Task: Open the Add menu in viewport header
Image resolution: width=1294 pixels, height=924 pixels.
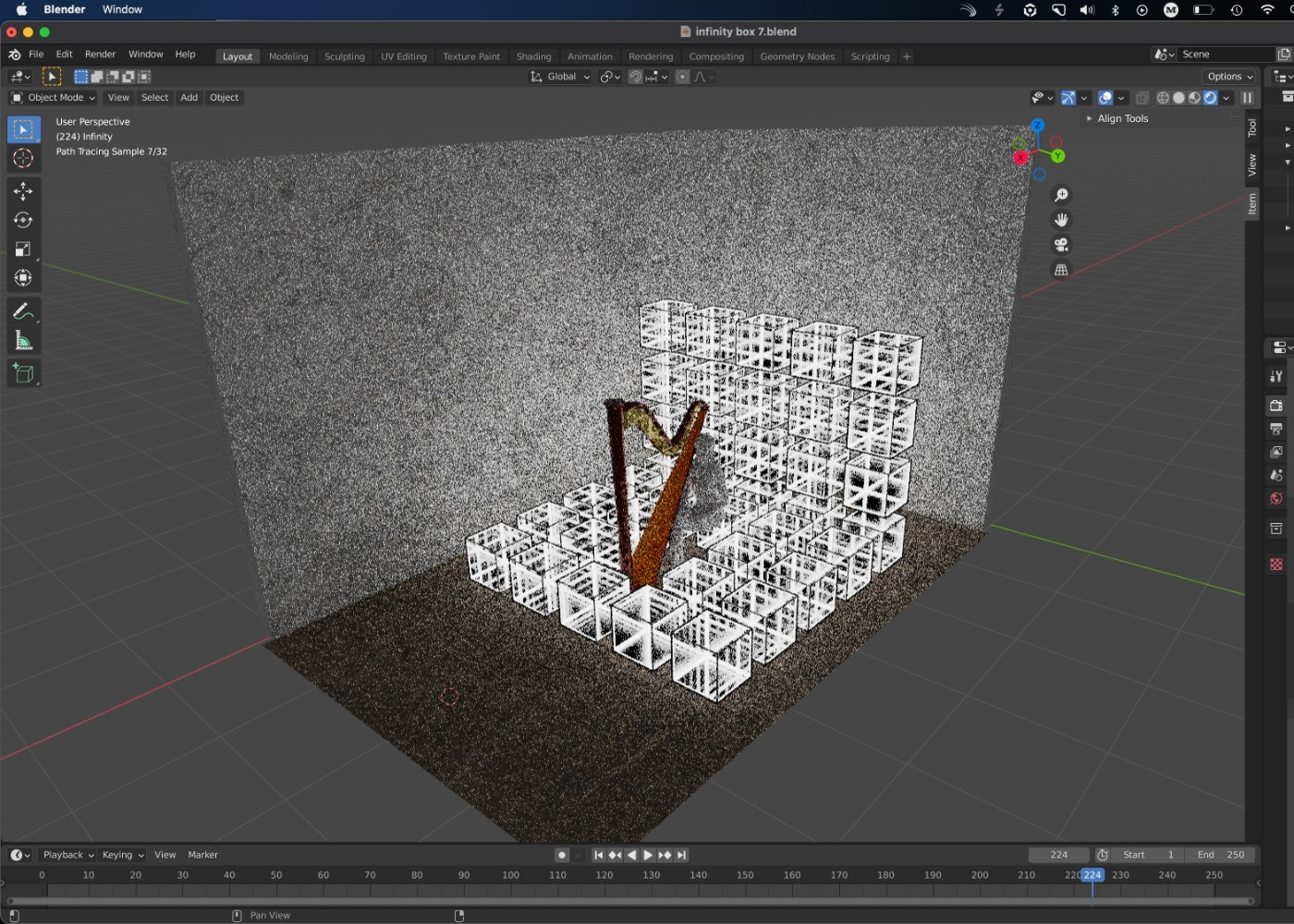Action: 189,98
